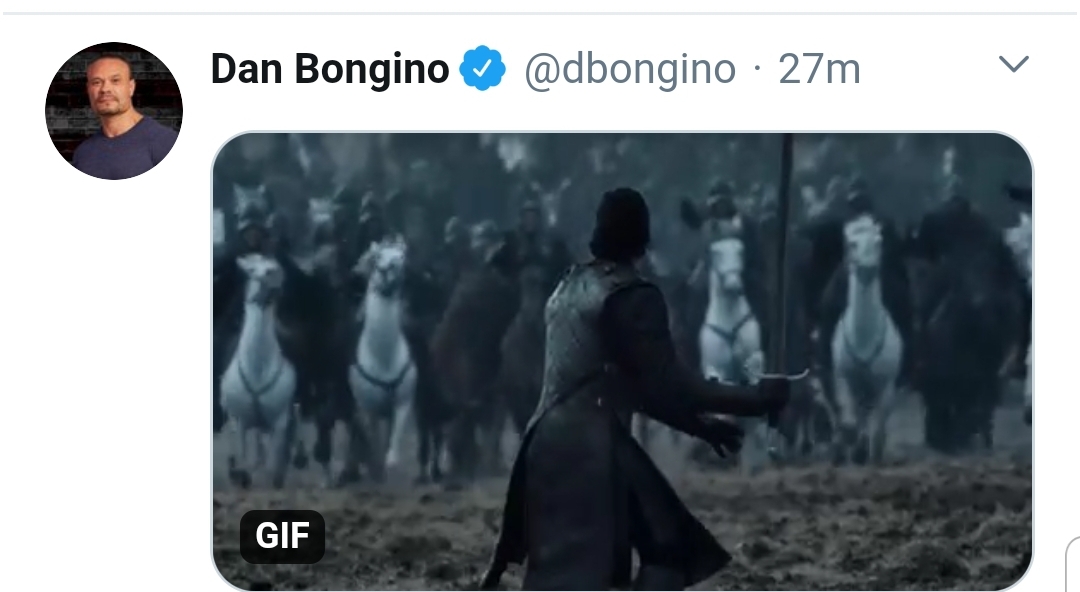Expand the tweet options chevron
The width and height of the screenshot is (1080, 592).
tap(1013, 64)
